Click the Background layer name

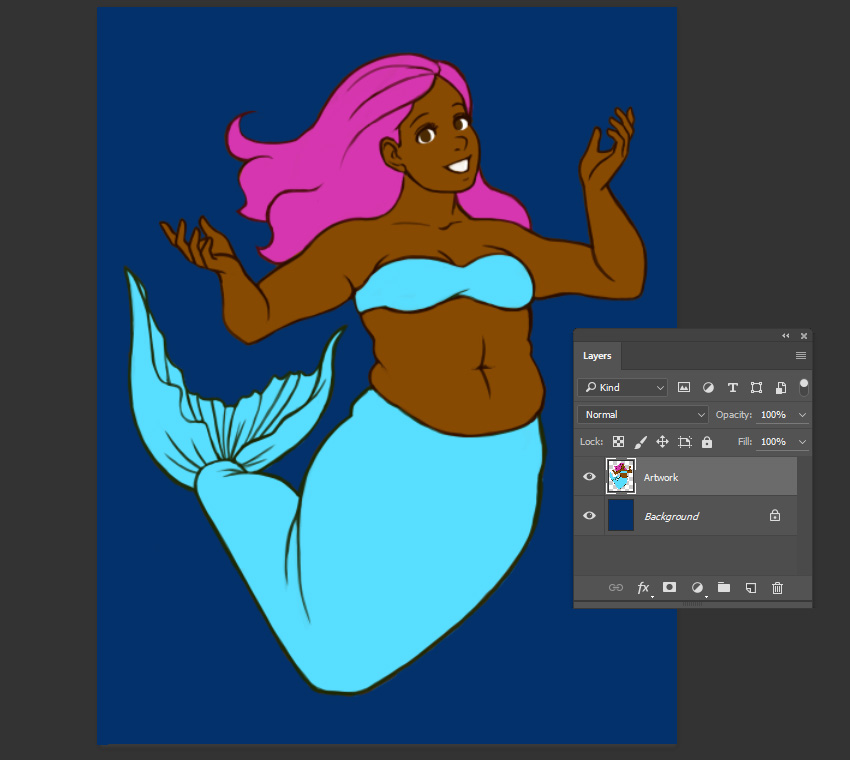tap(672, 516)
